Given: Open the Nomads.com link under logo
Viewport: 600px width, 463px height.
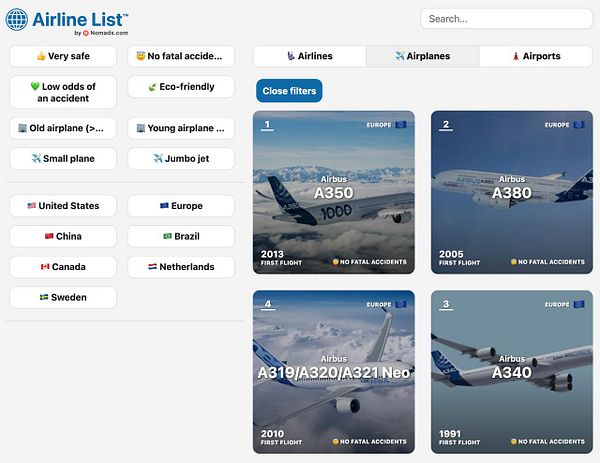Looking at the screenshot, I should tap(105, 33).
